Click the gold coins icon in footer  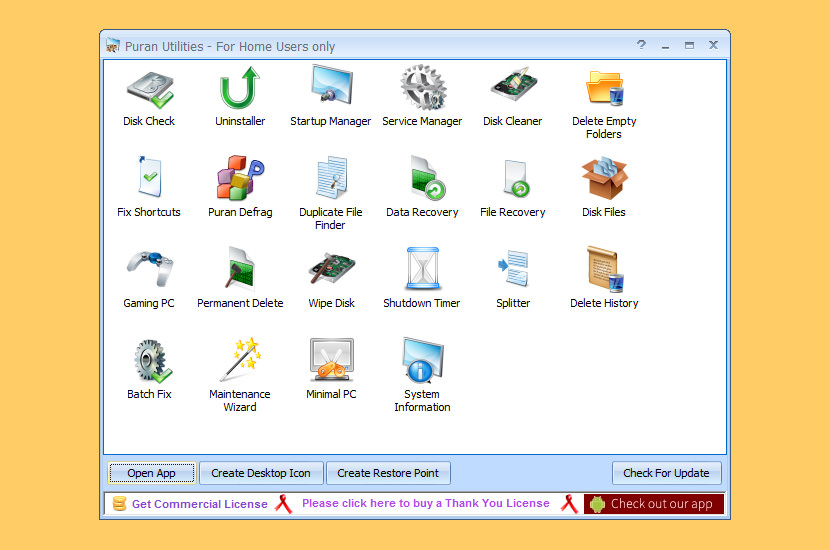(x=120, y=503)
